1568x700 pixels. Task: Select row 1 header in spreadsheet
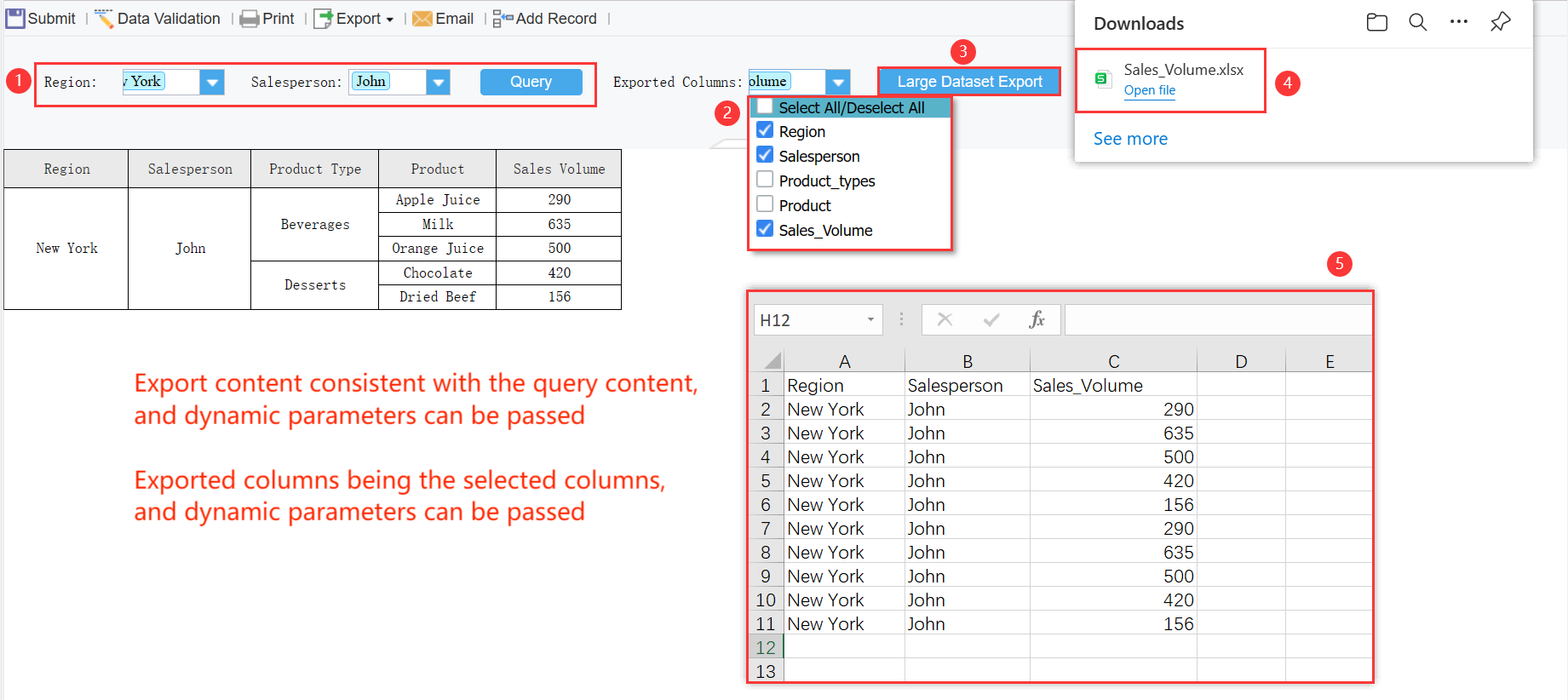766,385
